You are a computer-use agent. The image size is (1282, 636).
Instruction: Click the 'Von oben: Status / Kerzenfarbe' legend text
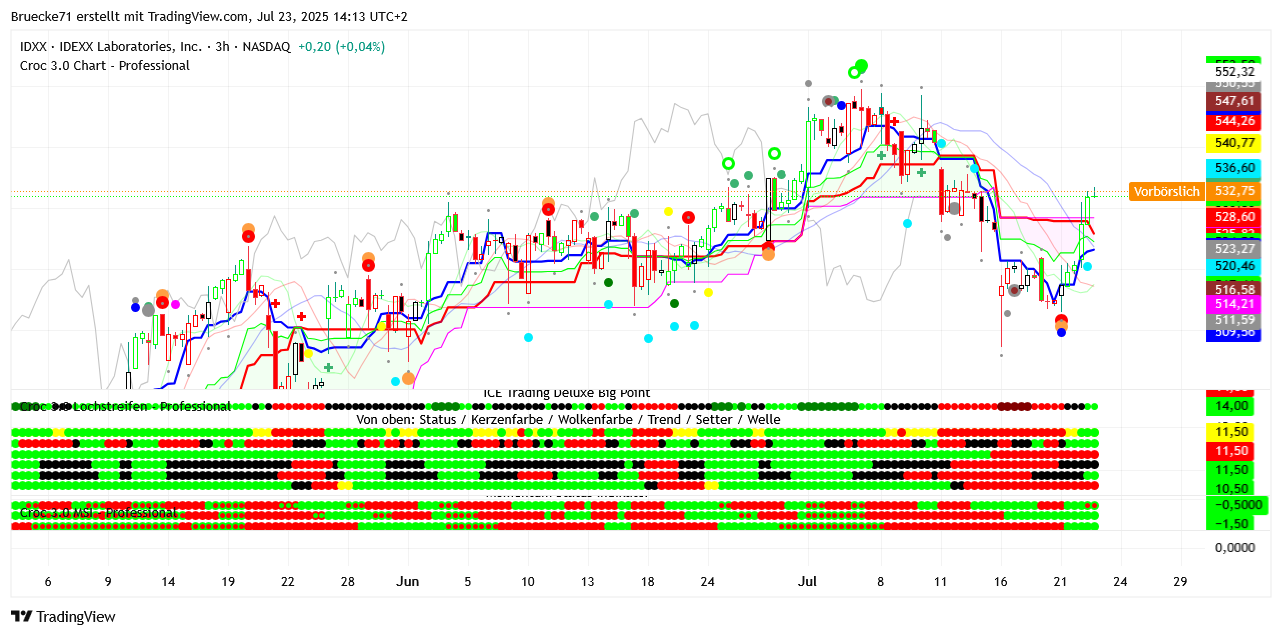(x=568, y=420)
